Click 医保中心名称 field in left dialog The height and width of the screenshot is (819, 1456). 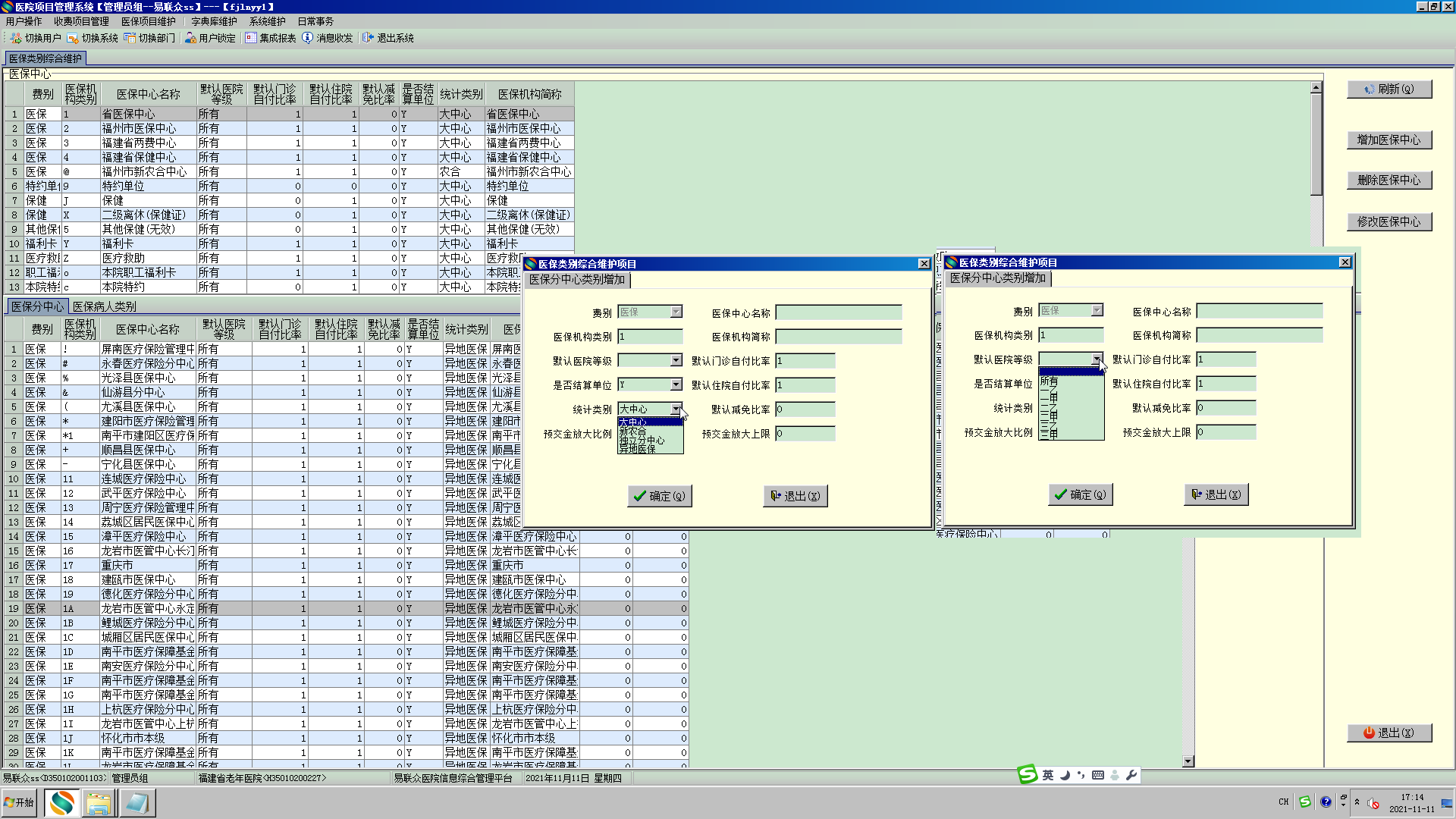(x=838, y=313)
